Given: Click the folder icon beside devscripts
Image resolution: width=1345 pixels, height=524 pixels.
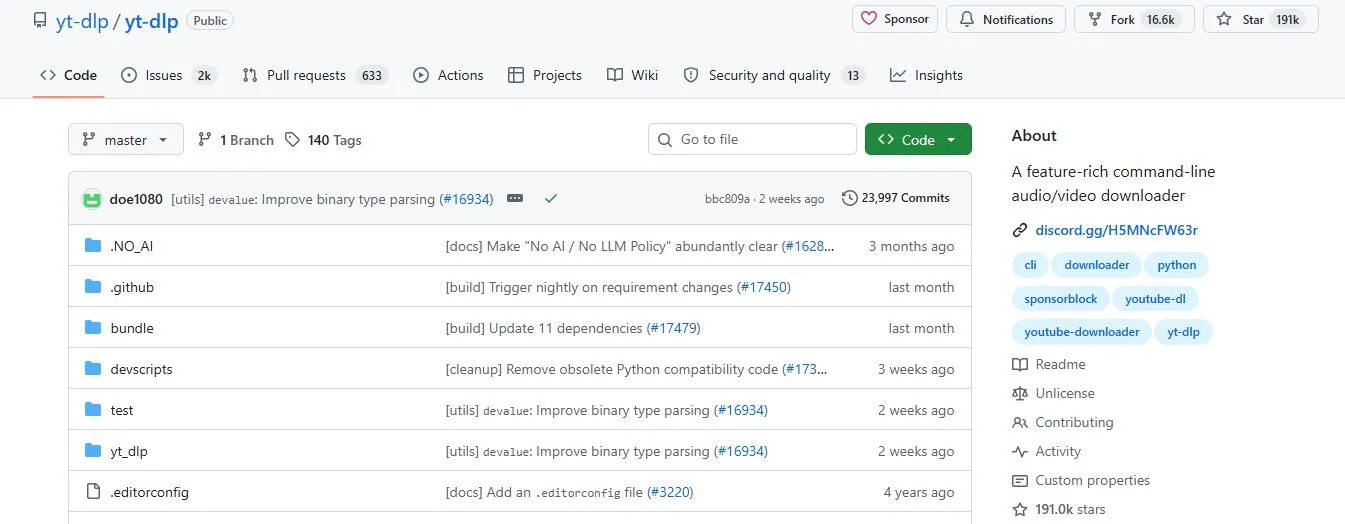Looking at the screenshot, I should pos(93,369).
